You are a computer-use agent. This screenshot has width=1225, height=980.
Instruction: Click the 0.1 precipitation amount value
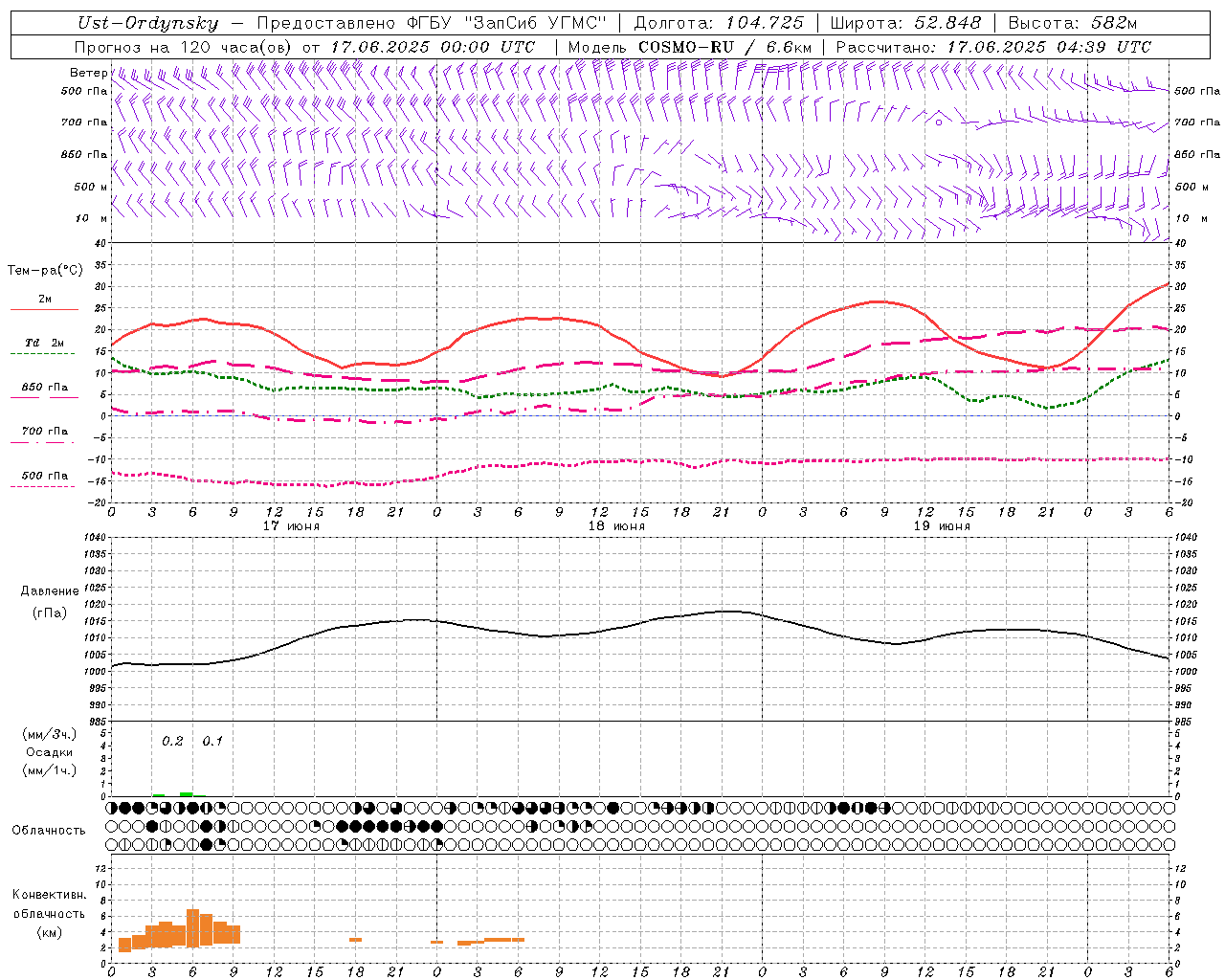tap(212, 742)
